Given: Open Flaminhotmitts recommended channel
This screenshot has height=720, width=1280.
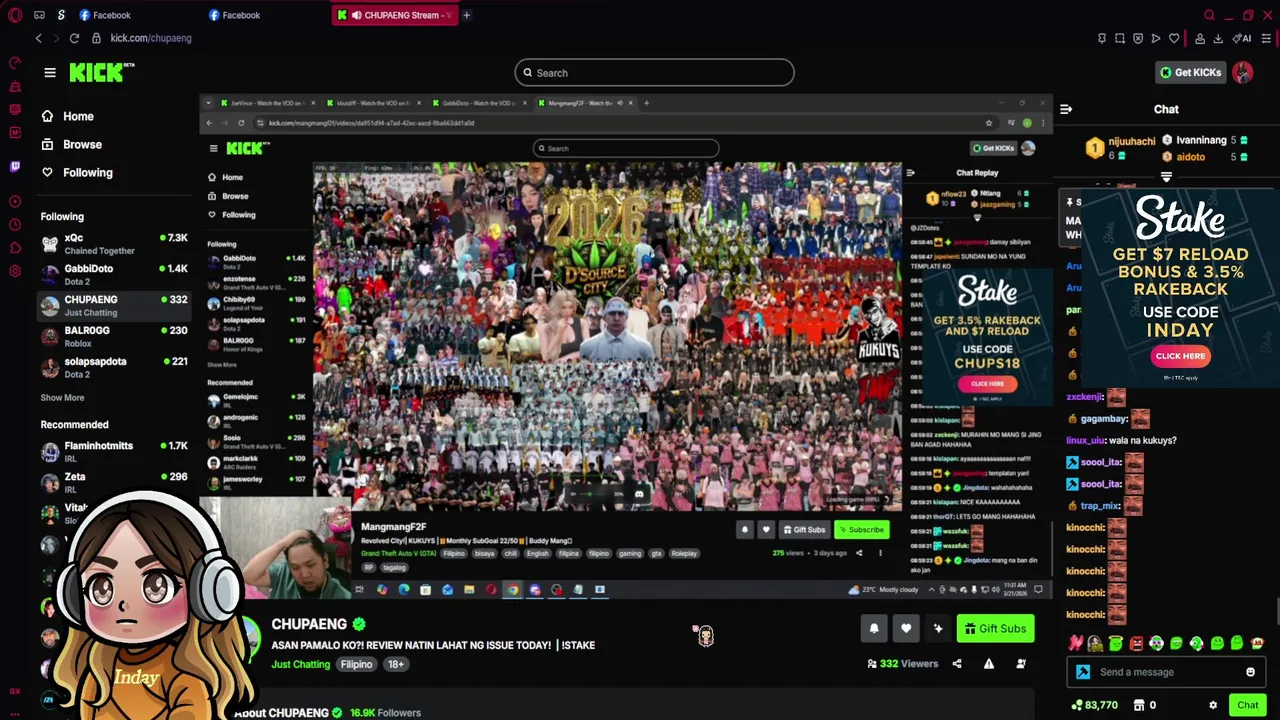Looking at the screenshot, I should pyautogui.click(x=114, y=452).
